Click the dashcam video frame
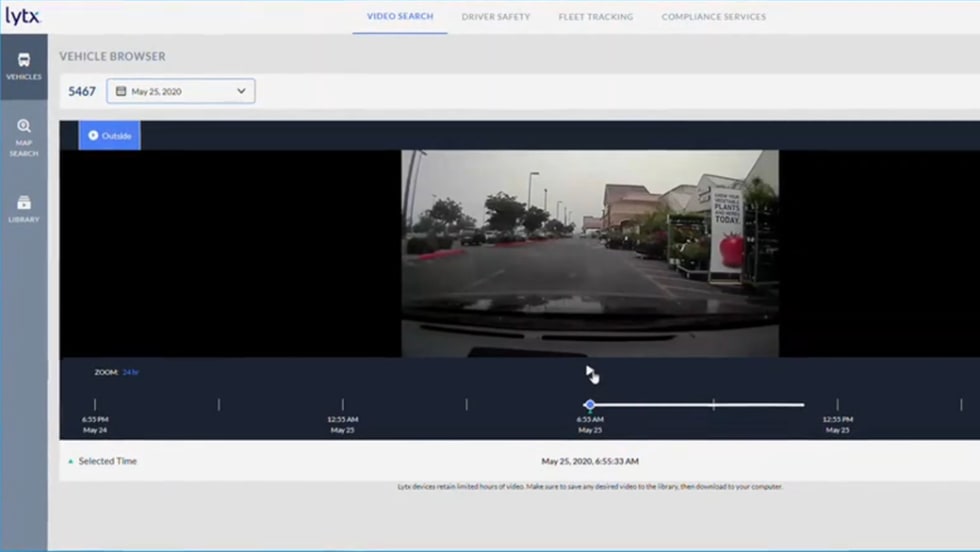The image size is (980, 552). click(590, 253)
